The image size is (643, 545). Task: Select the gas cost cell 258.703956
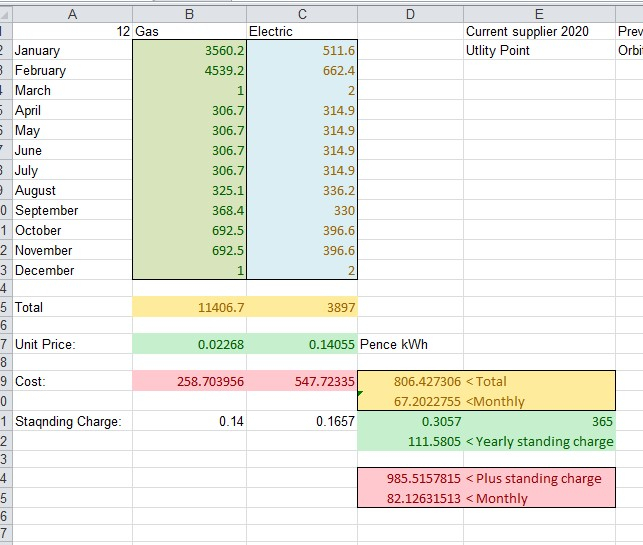[x=188, y=381]
